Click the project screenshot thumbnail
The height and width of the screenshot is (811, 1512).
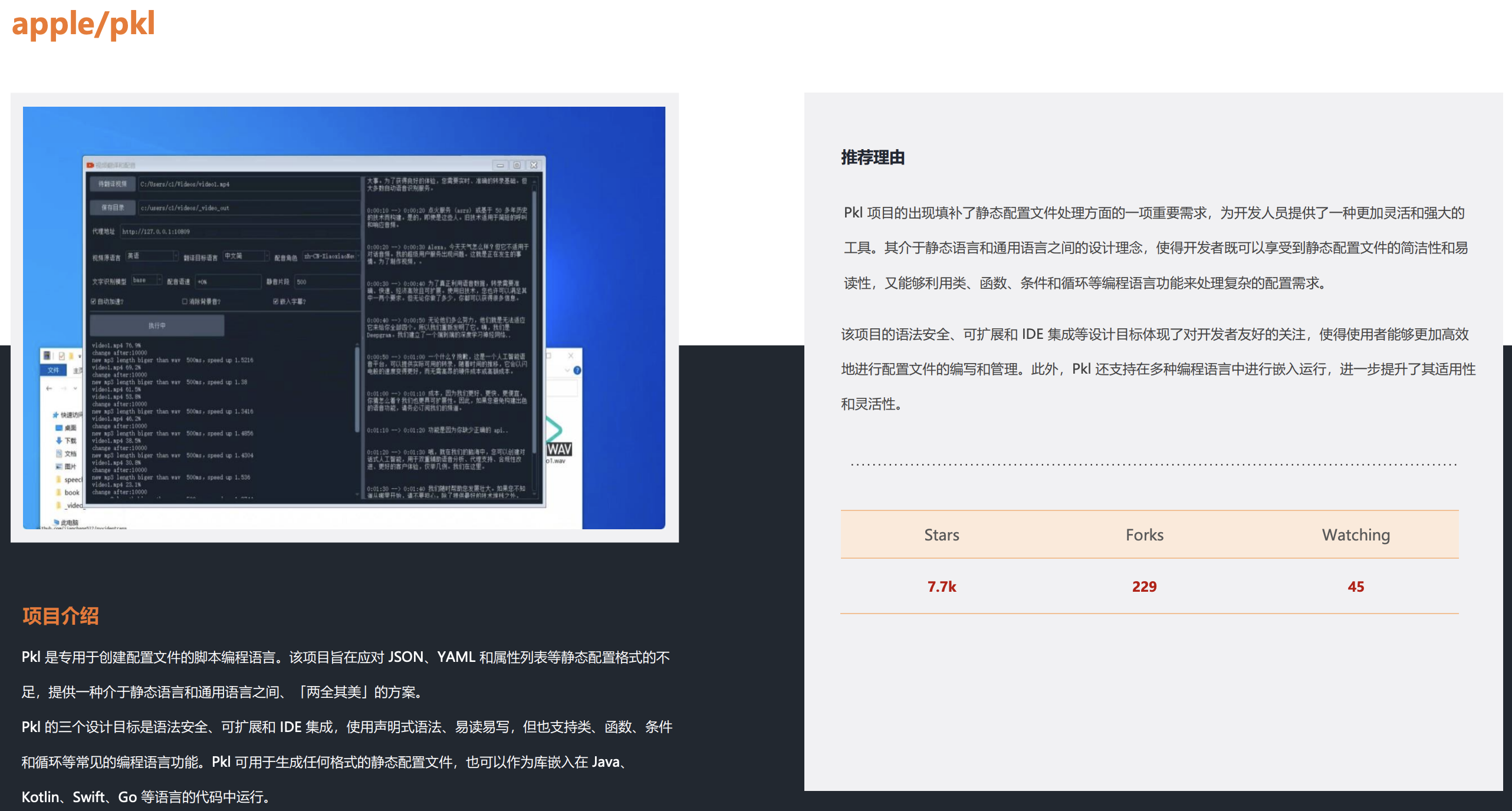point(344,318)
